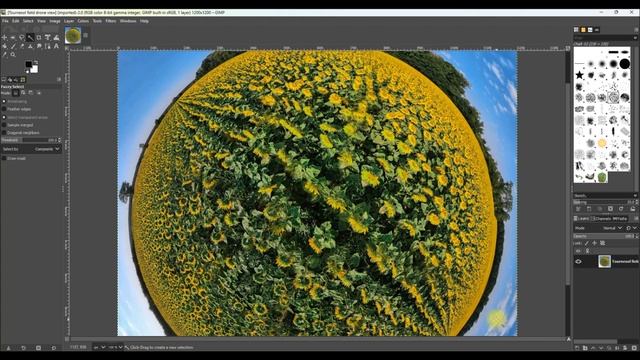Adjust Threshold value stepper arrows
Viewport: 640px width, 360px height.
point(60,140)
